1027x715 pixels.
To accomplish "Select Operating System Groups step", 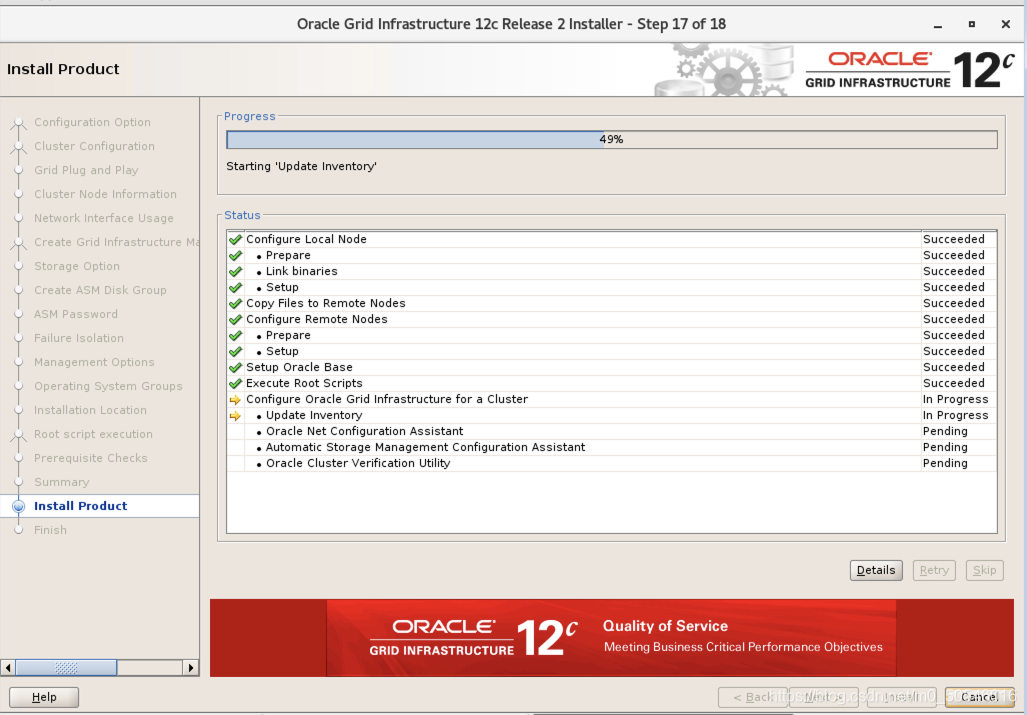I will (108, 386).
